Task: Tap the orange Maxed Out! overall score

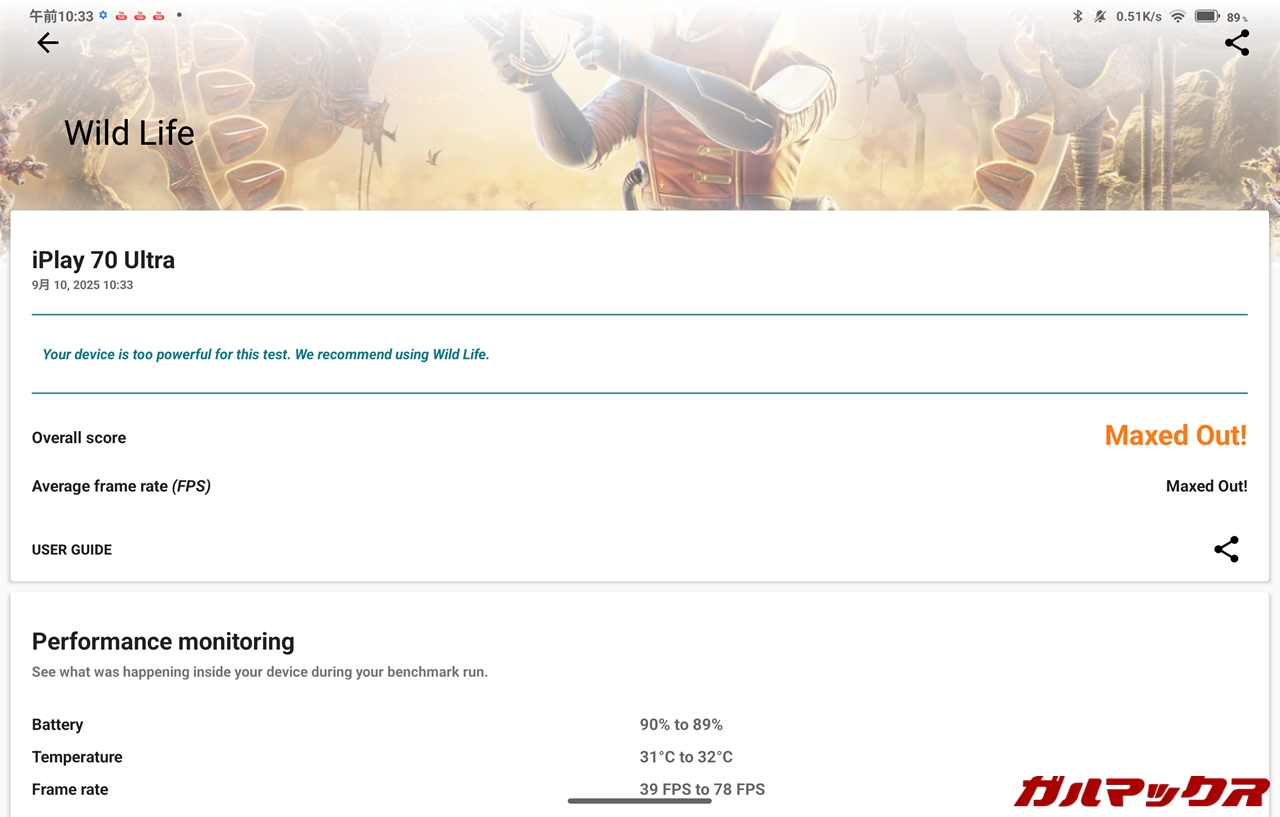Action: point(1175,436)
